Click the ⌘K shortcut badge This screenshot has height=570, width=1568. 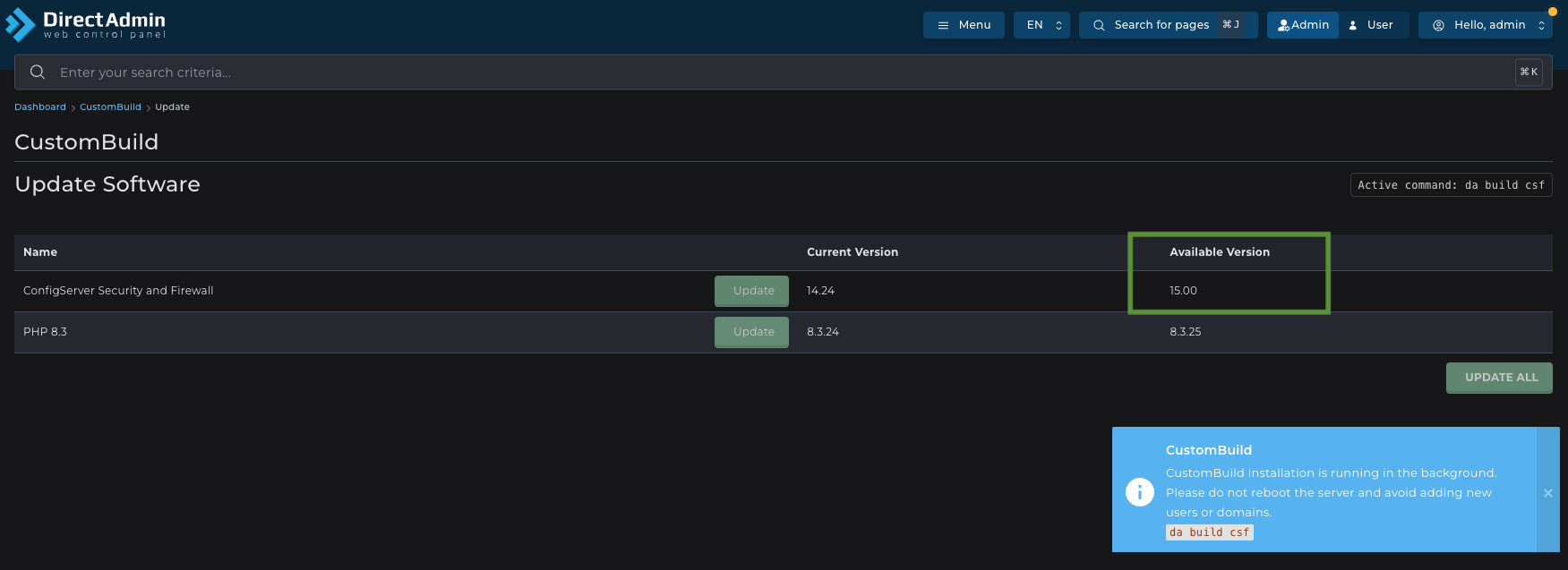point(1529,72)
